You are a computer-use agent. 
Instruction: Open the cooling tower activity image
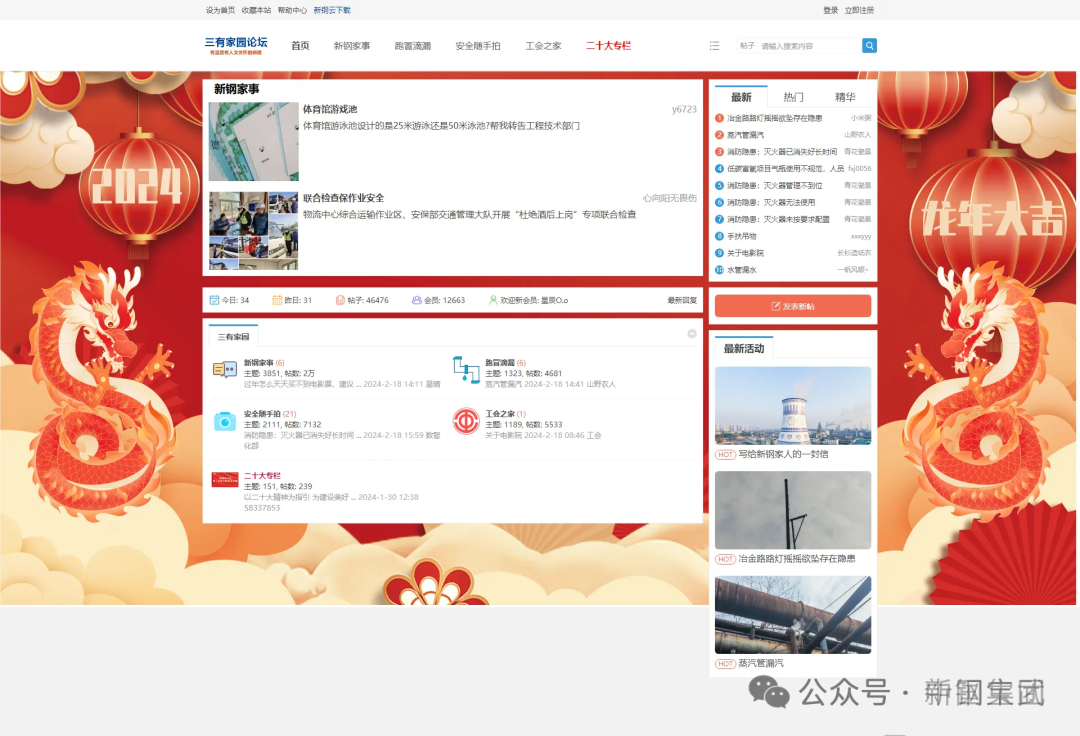[792, 405]
